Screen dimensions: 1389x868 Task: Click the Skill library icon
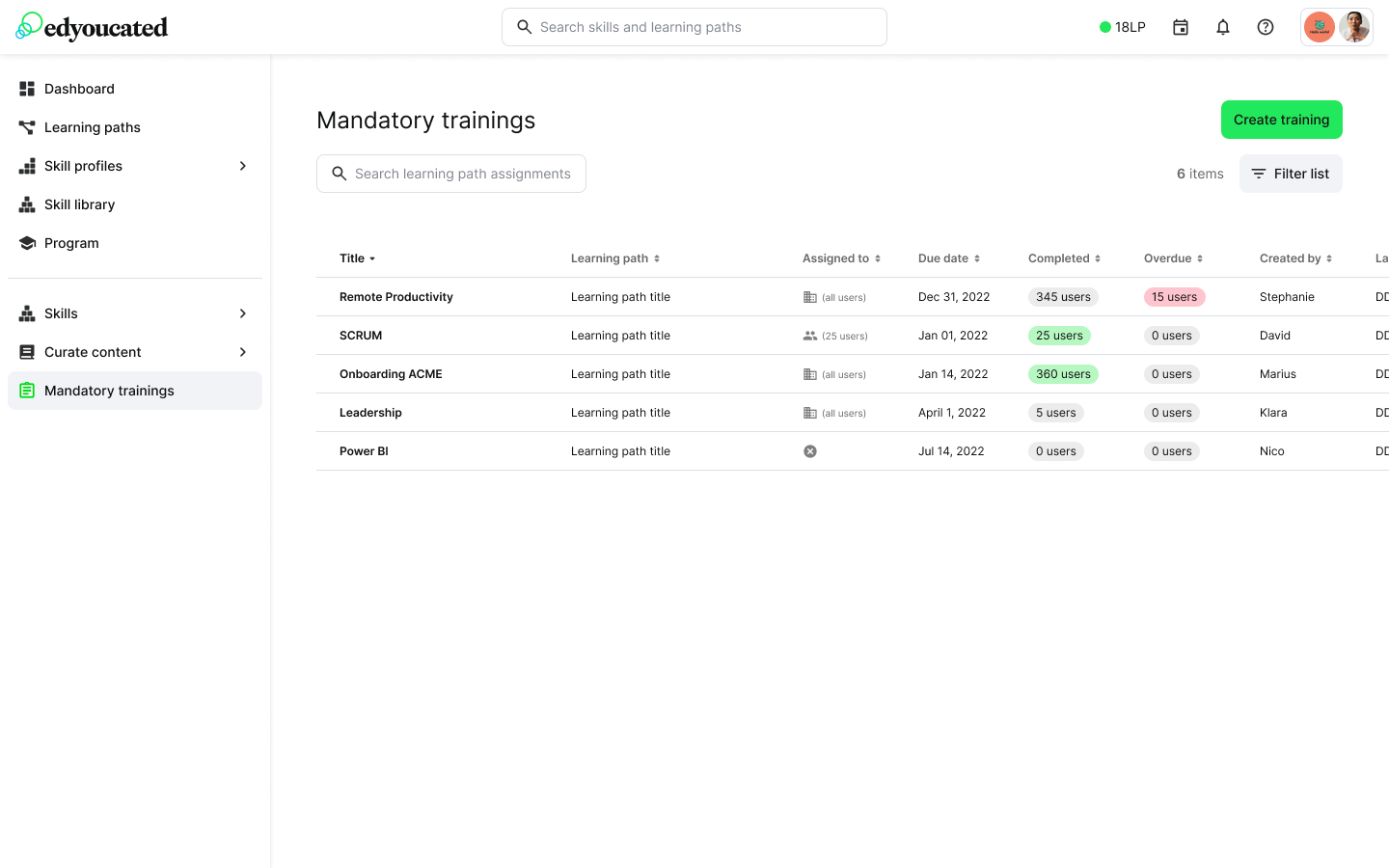(27, 204)
